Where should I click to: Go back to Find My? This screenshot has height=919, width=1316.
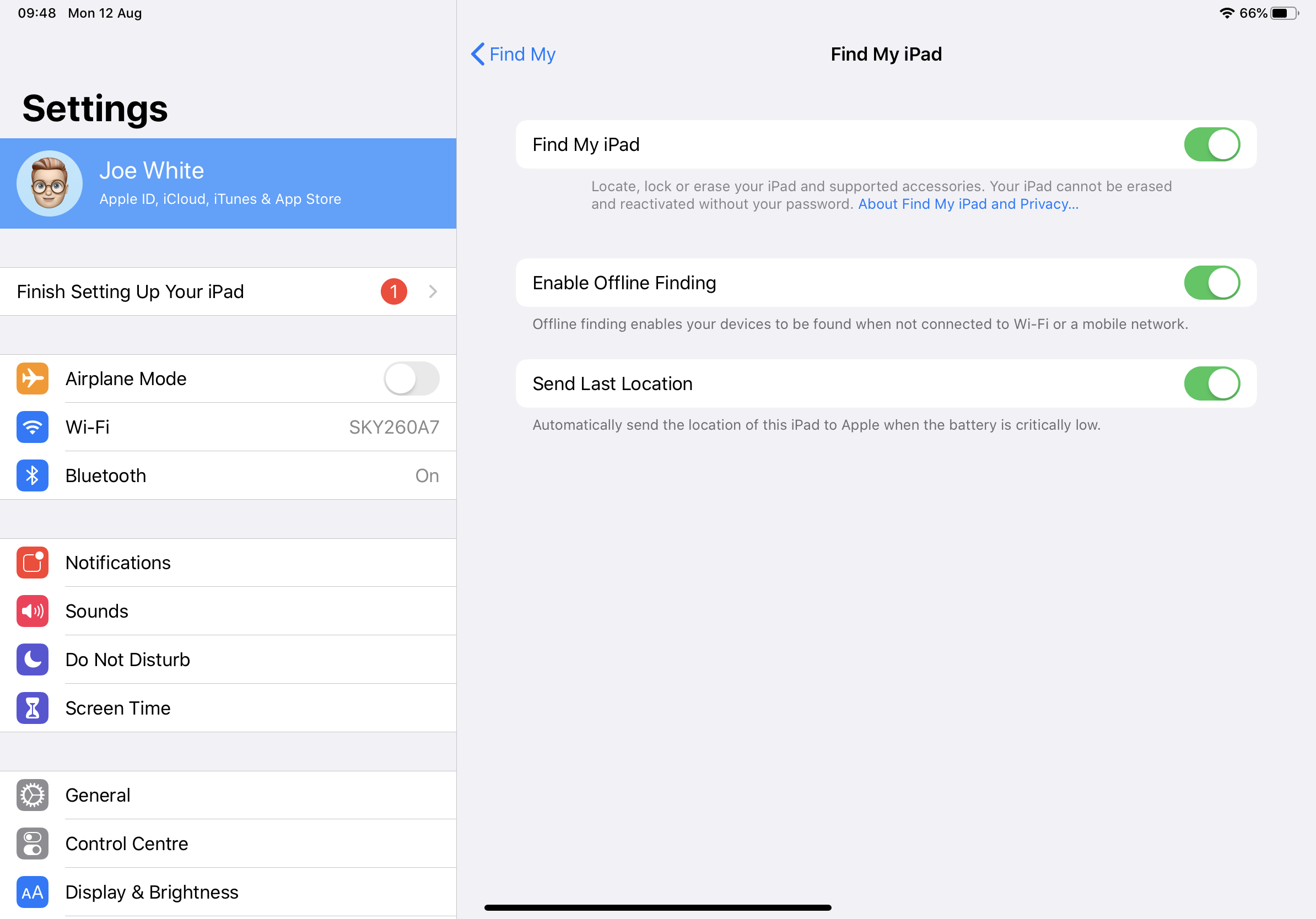coord(513,54)
